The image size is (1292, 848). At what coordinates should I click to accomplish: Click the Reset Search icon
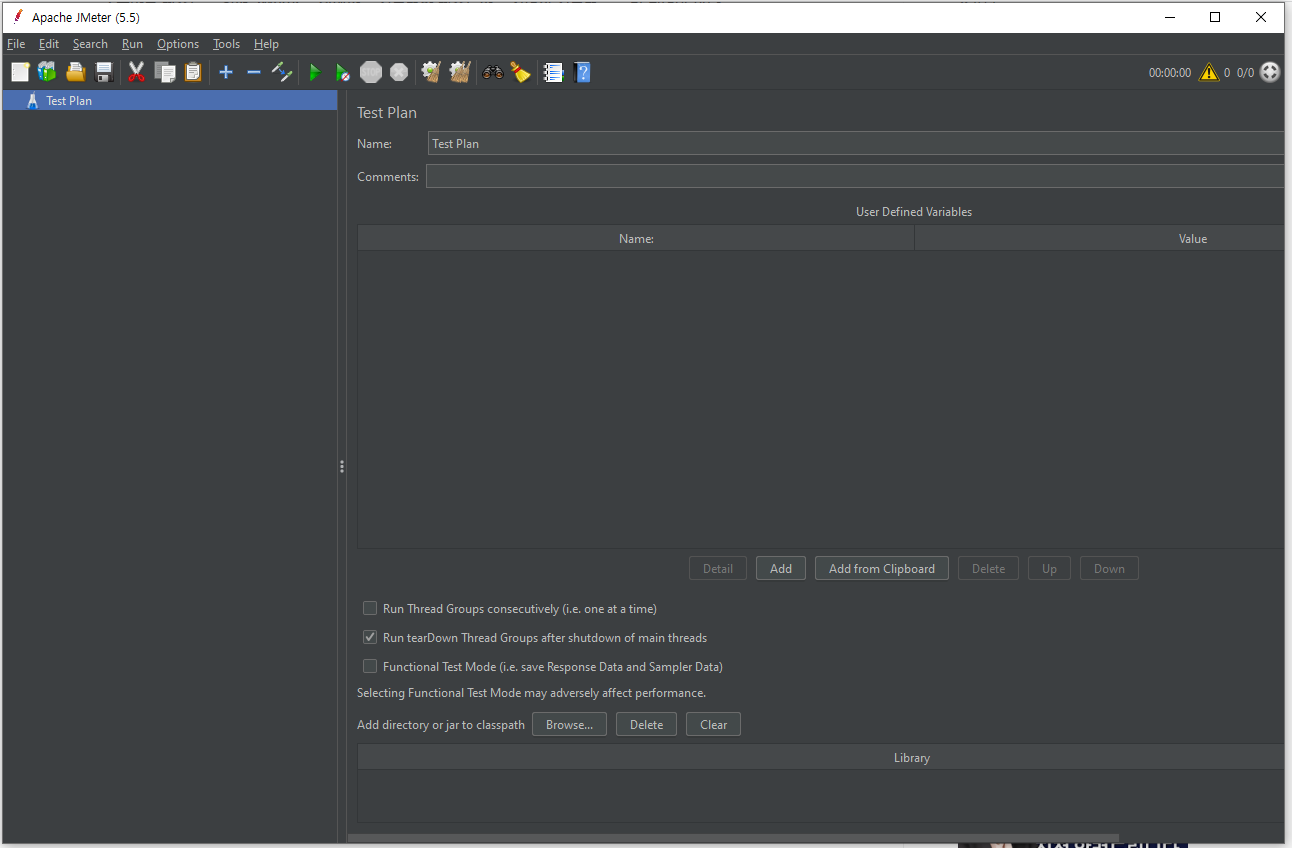pos(520,72)
